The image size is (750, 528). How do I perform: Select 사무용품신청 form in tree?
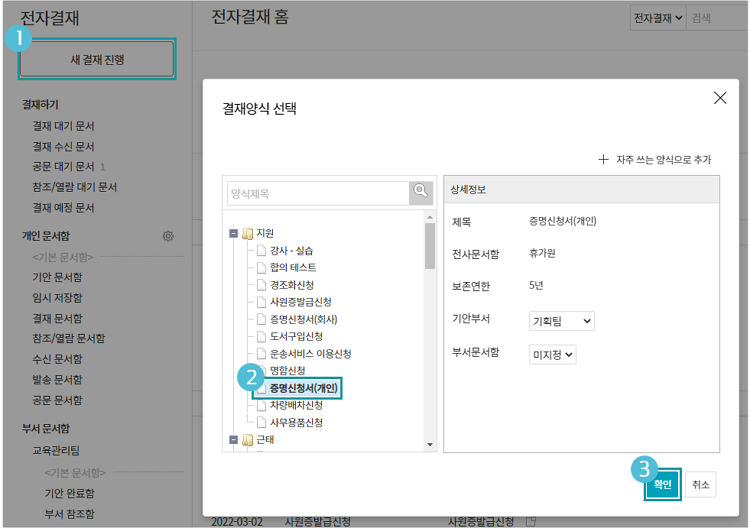click(296, 422)
